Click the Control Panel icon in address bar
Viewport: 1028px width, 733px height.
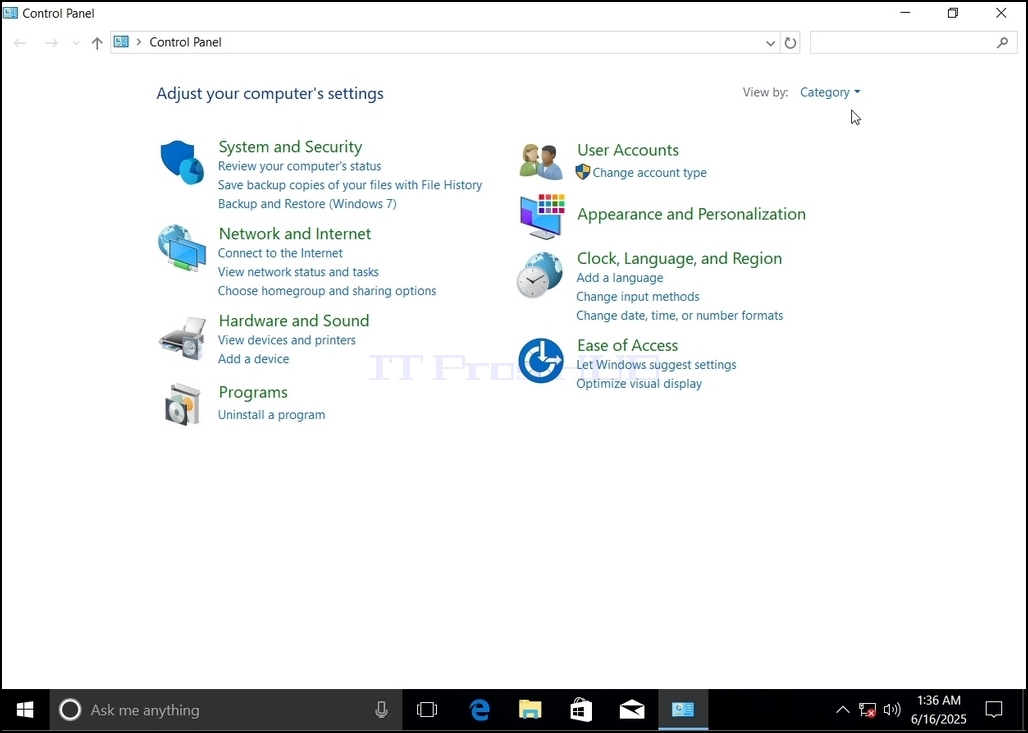click(121, 42)
